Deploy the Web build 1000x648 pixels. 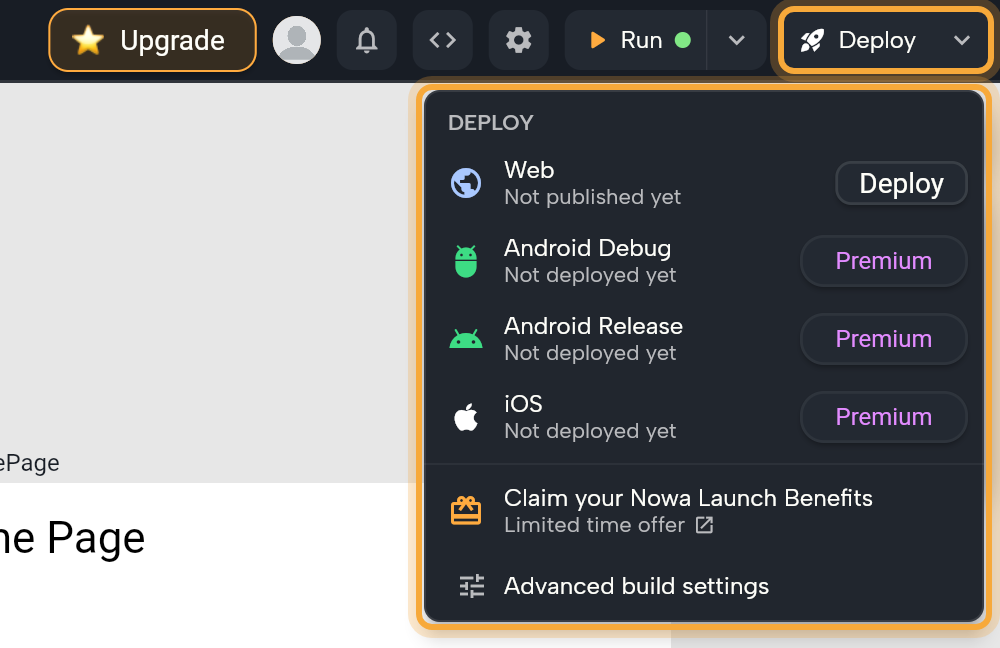[901, 184]
